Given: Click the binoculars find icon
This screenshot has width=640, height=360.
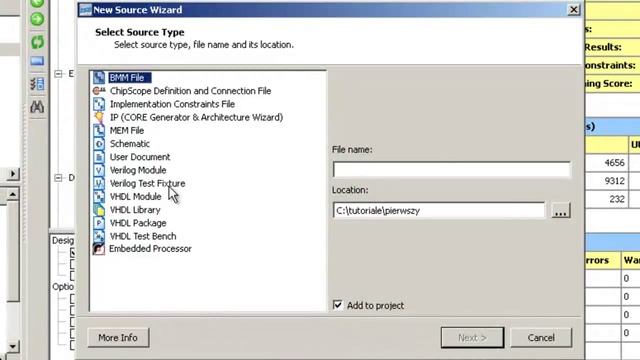Looking at the screenshot, I should (x=37, y=107).
